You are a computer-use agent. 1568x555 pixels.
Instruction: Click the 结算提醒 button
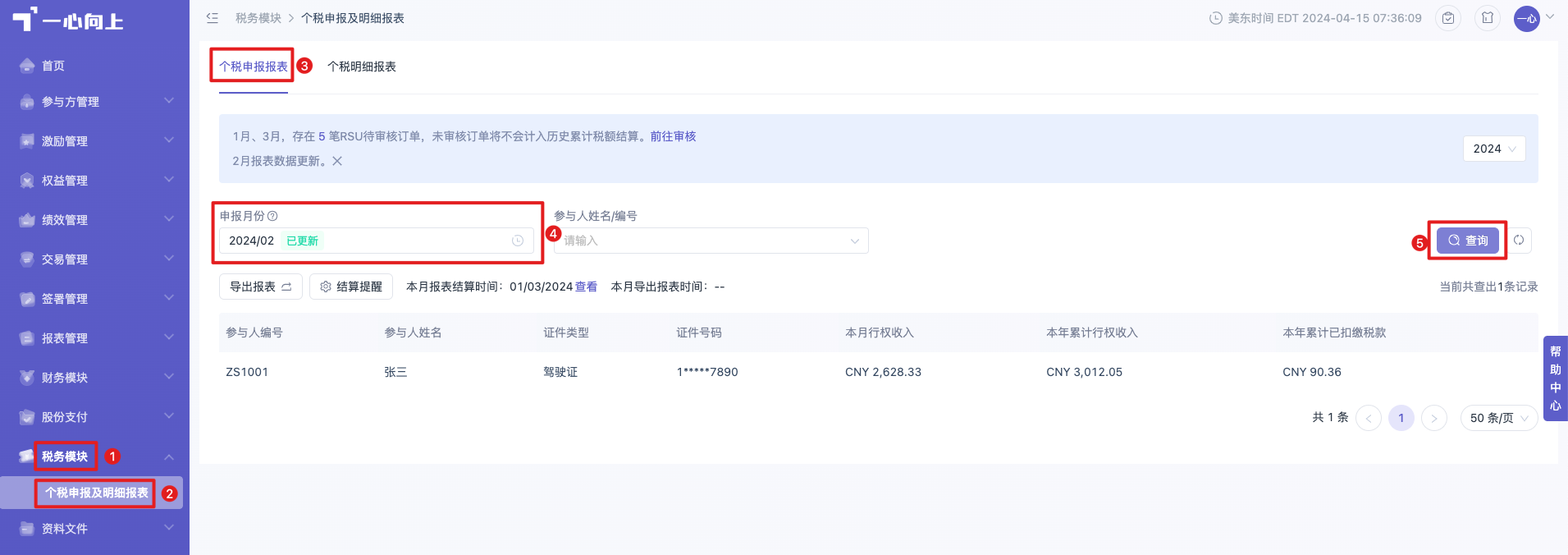coord(351,287)
